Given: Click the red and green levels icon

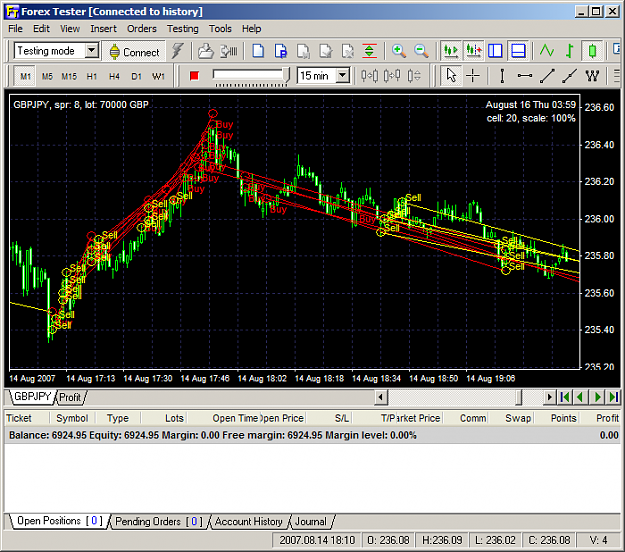Looking at the screenshot, I should [x=370, y=51].
